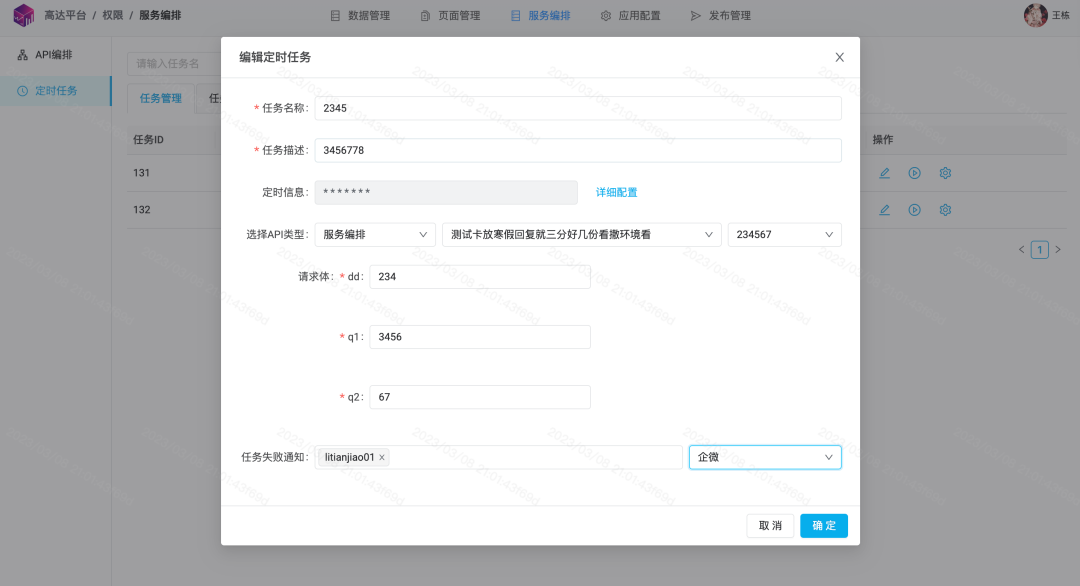1080x586 pixels.
Task: Go to next page arrow
Action: coord(1058,249)
